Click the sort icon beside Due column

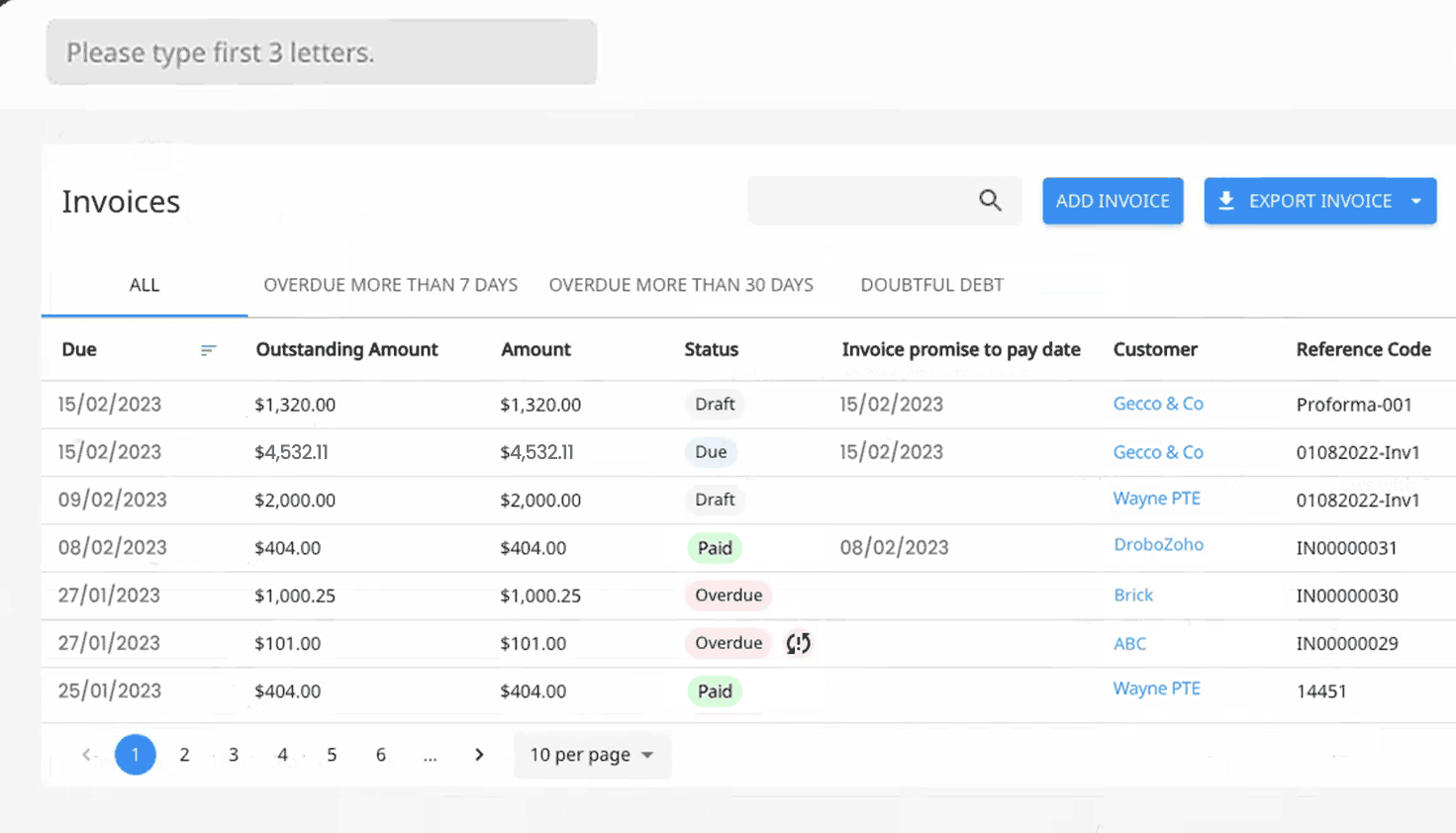pyautogui.click(x=208, y=350)
